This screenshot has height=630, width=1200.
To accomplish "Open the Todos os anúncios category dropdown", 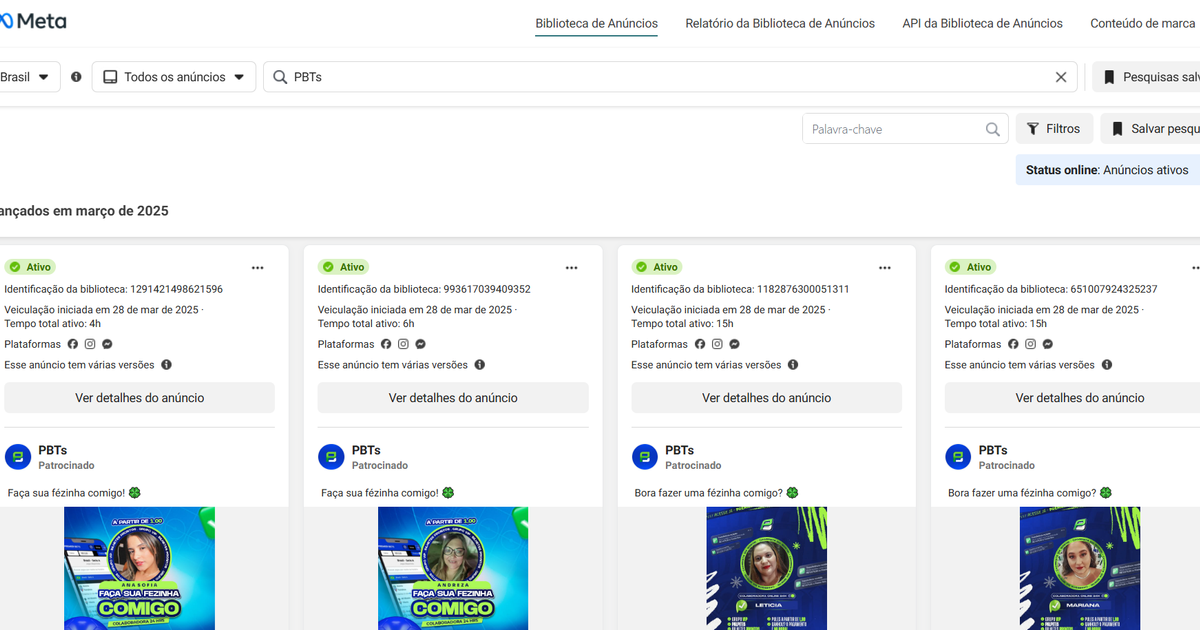I will coord(174,77).
